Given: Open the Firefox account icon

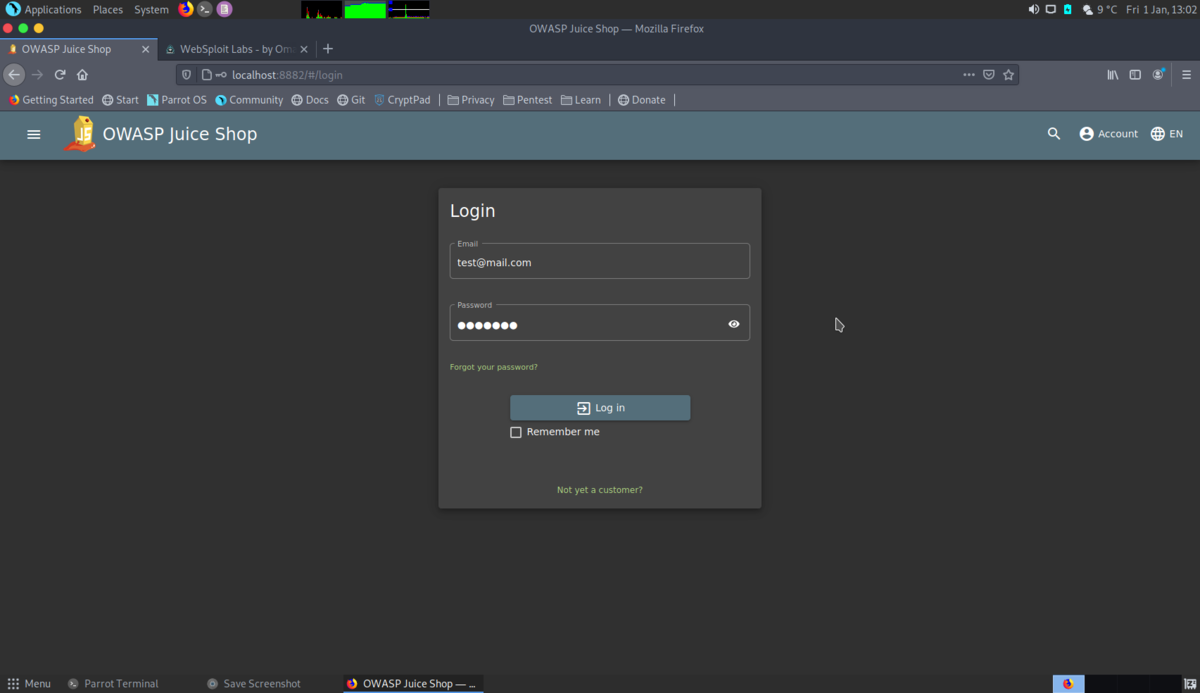Looking at the screenshot, I should tap(1159, 75).
